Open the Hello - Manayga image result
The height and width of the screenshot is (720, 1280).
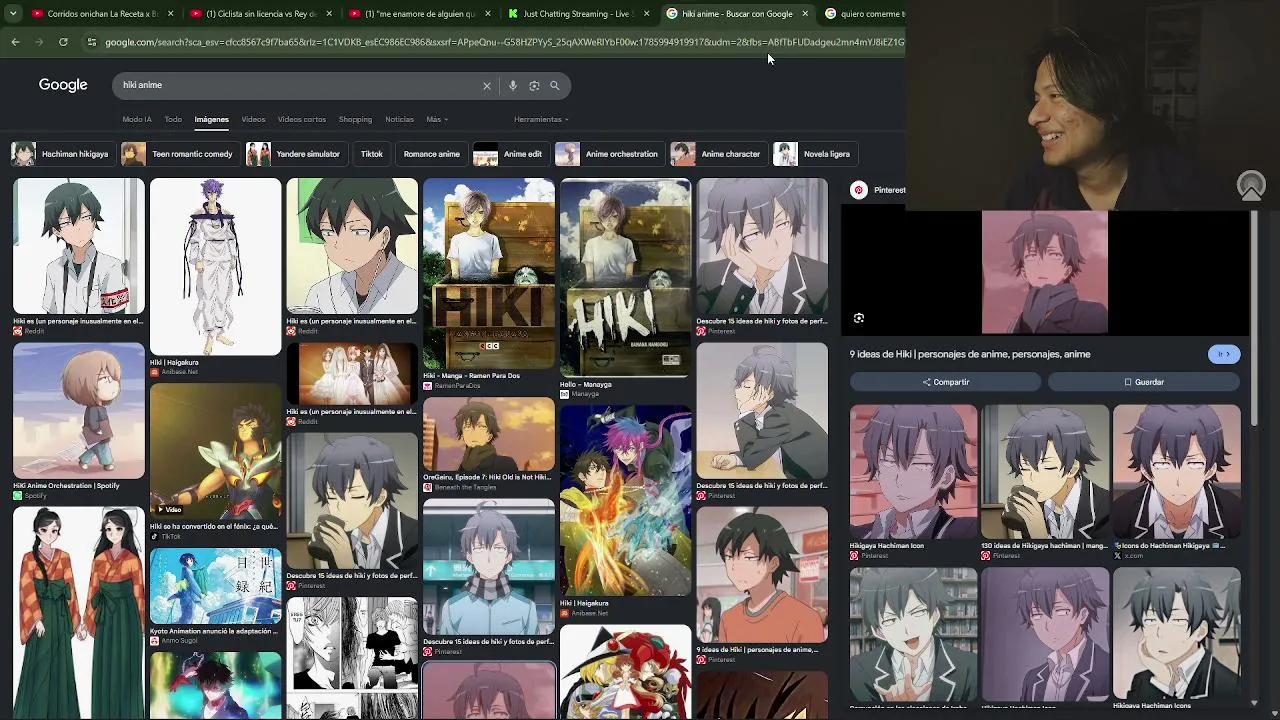point(626,277)
